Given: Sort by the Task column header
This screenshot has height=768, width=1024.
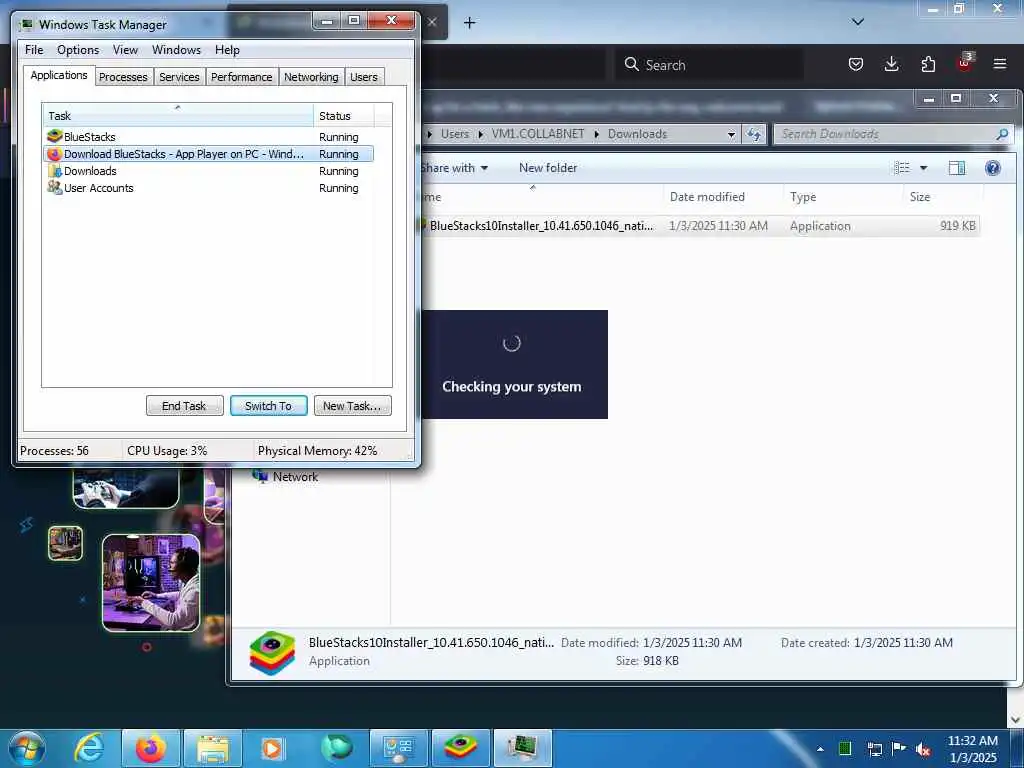Looking at the screenshot, I should 178,116.
